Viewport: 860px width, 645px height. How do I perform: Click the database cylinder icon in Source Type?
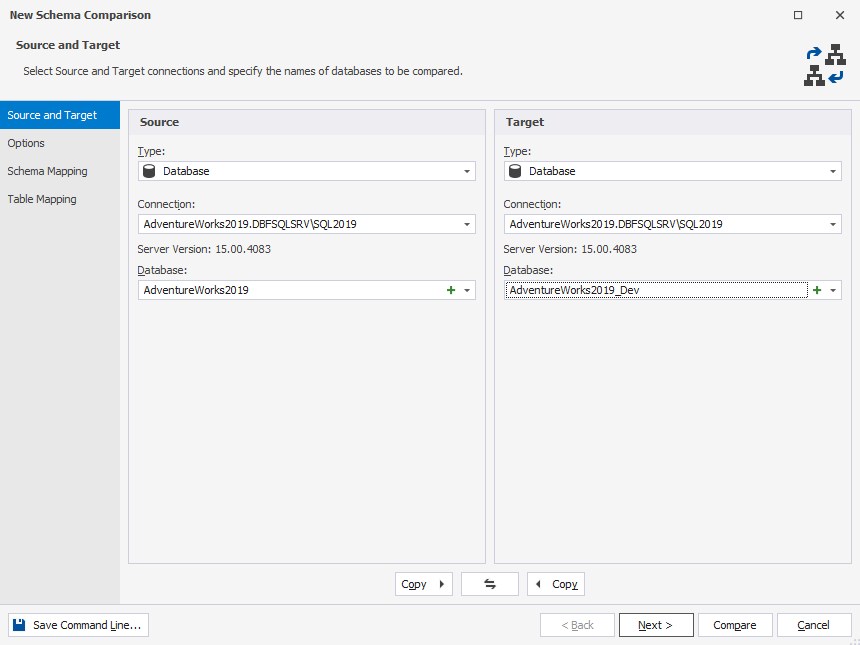149,171
